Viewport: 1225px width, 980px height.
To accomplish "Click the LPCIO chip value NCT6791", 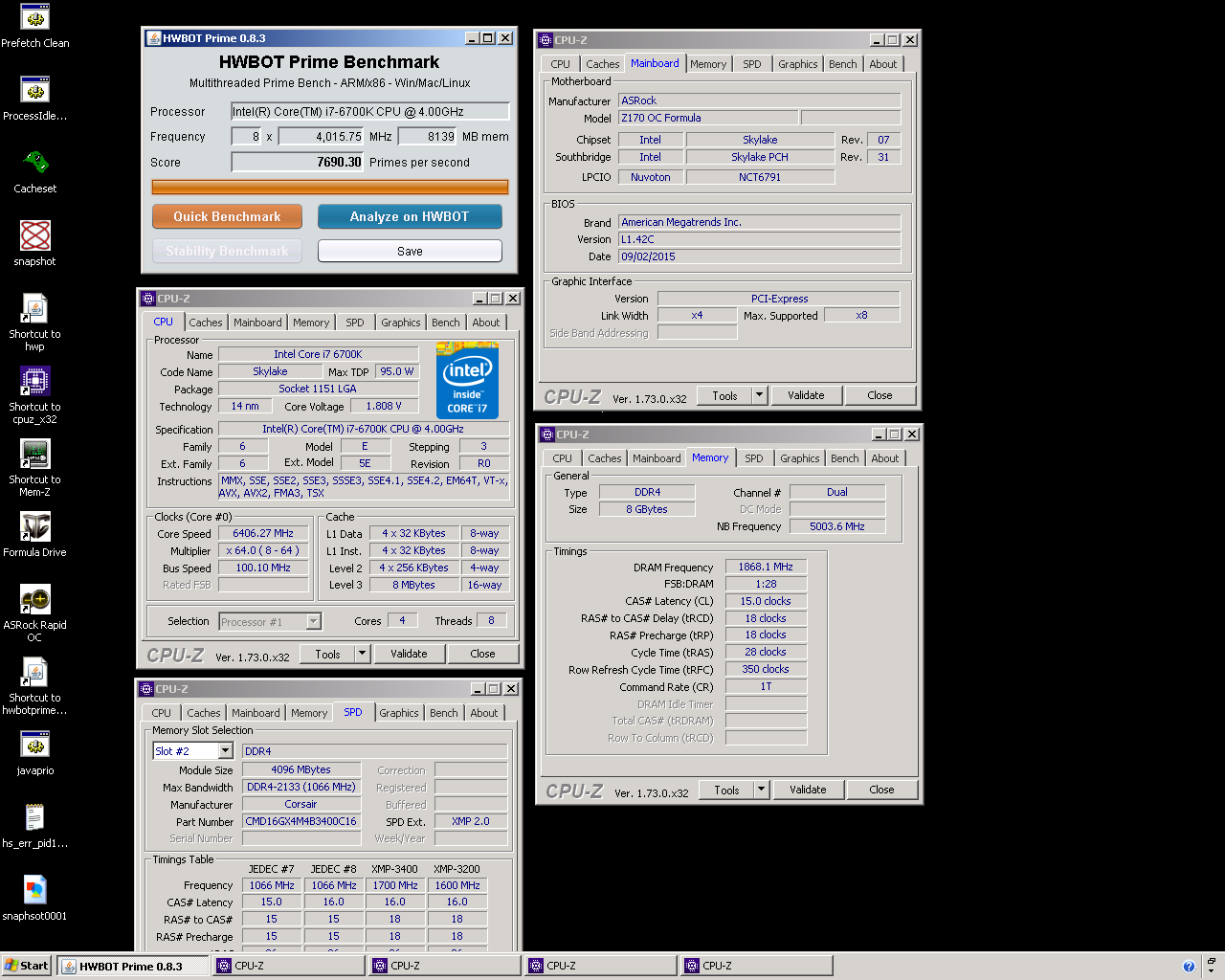I will (760, 178).
